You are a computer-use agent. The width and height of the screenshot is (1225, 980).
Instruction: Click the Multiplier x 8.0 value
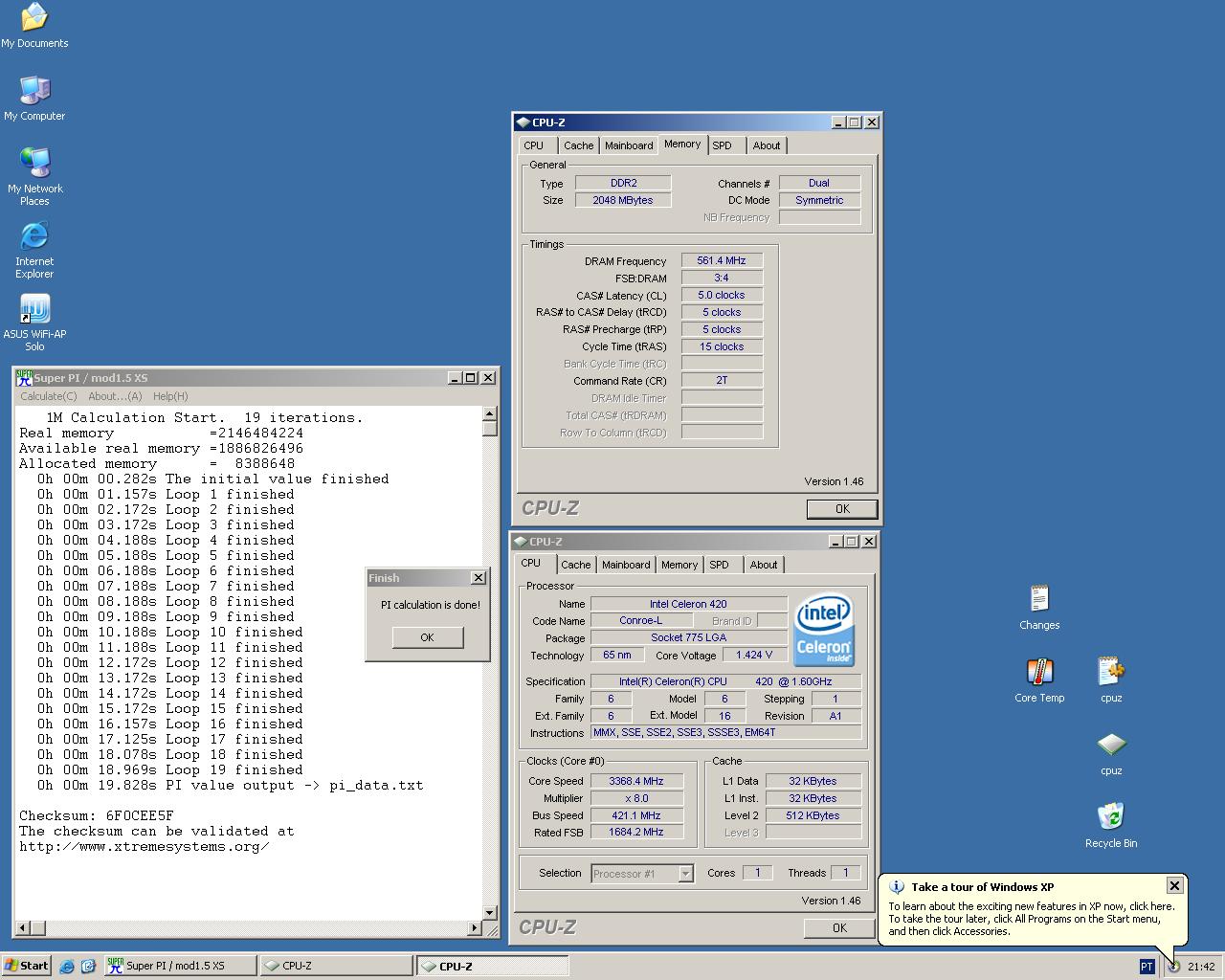click(x=636, y=798)
